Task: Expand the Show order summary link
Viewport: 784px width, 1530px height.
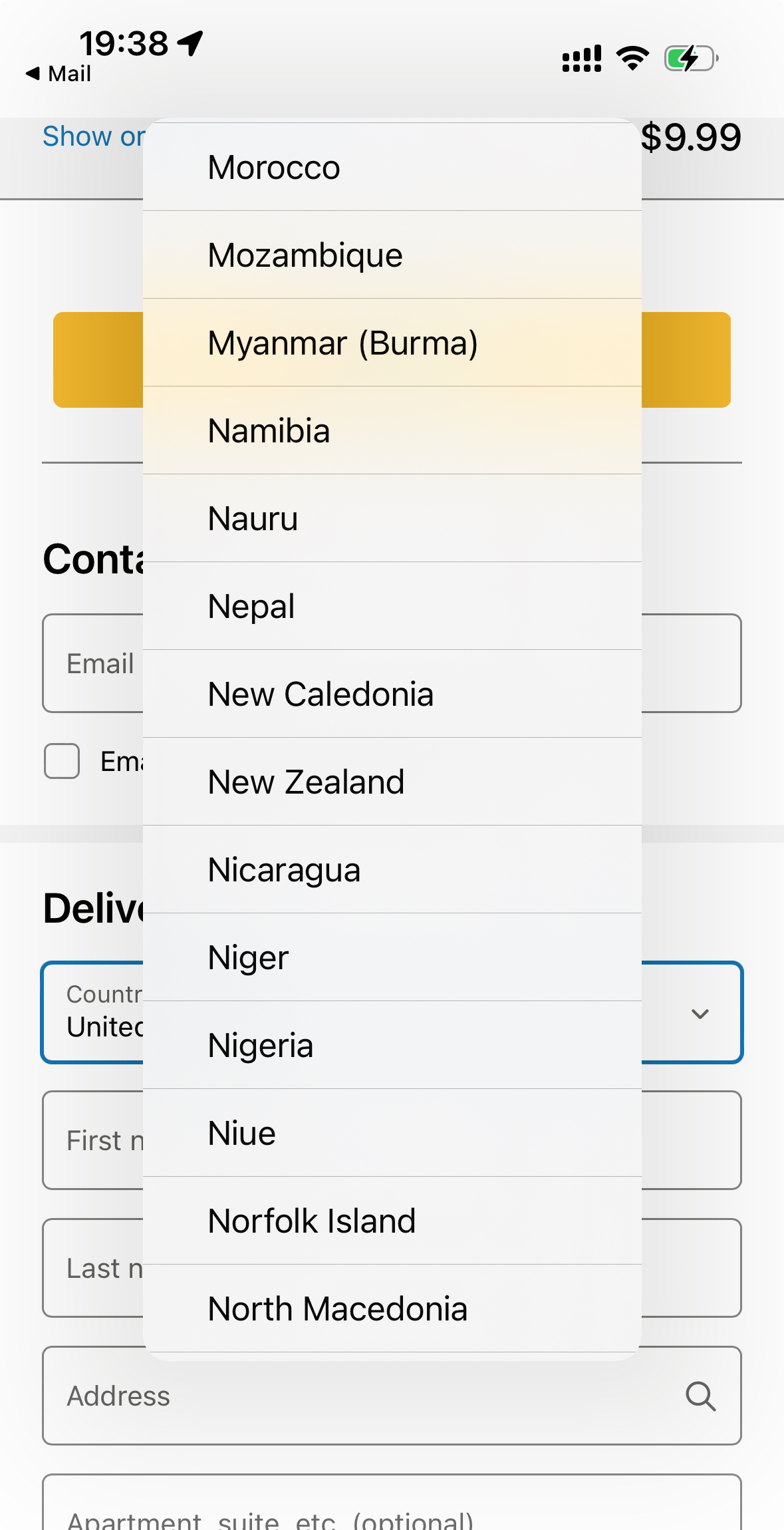Action: tap(93, 136)
